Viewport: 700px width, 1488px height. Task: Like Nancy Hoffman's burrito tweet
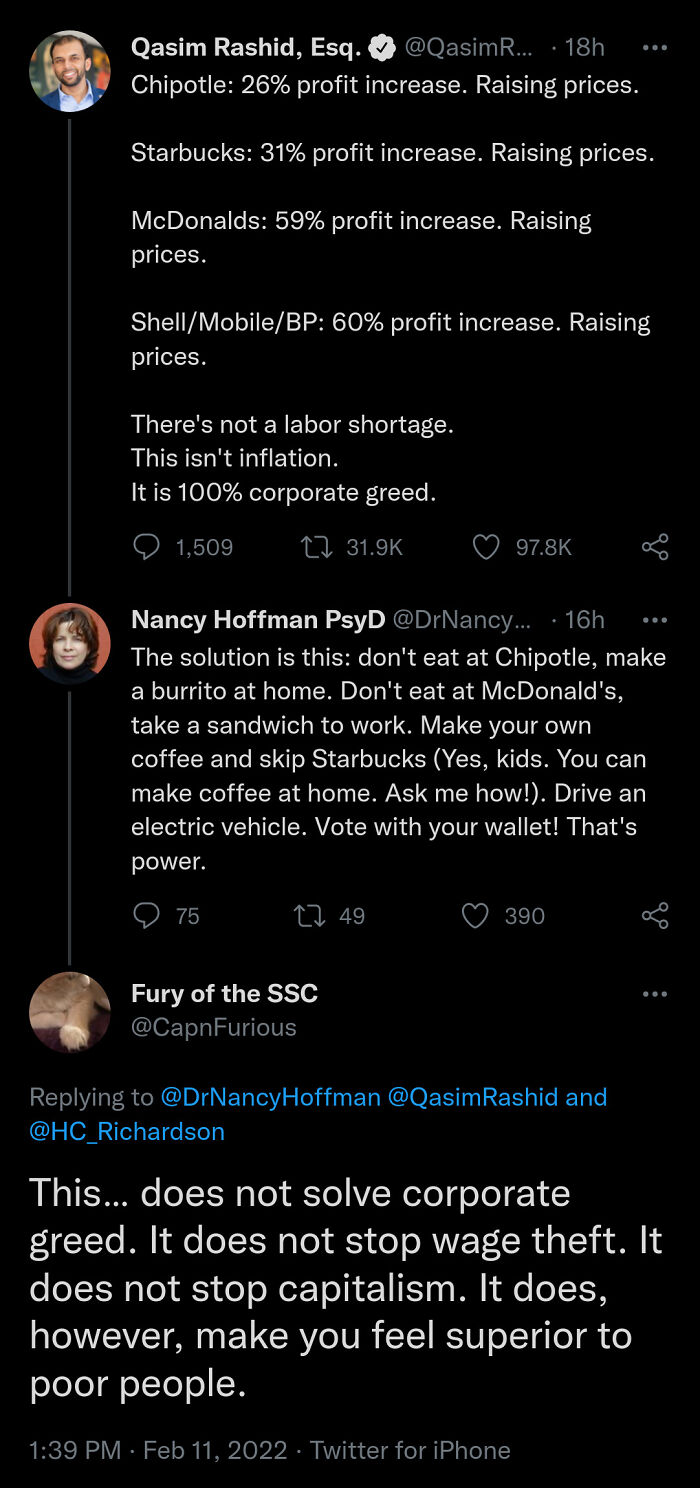pyautogui.click(x=476, y=915)
